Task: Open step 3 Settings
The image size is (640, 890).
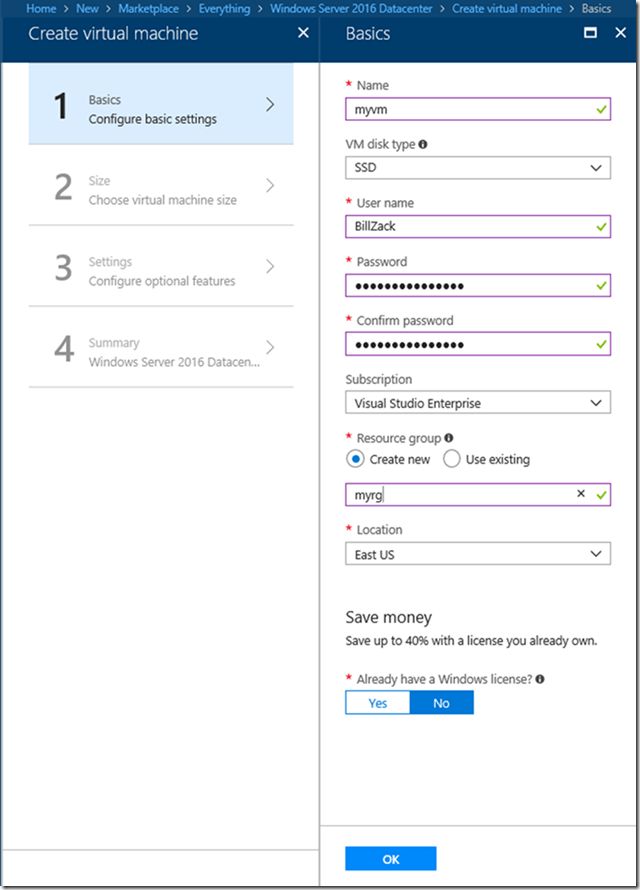Action: click(161, 271)
